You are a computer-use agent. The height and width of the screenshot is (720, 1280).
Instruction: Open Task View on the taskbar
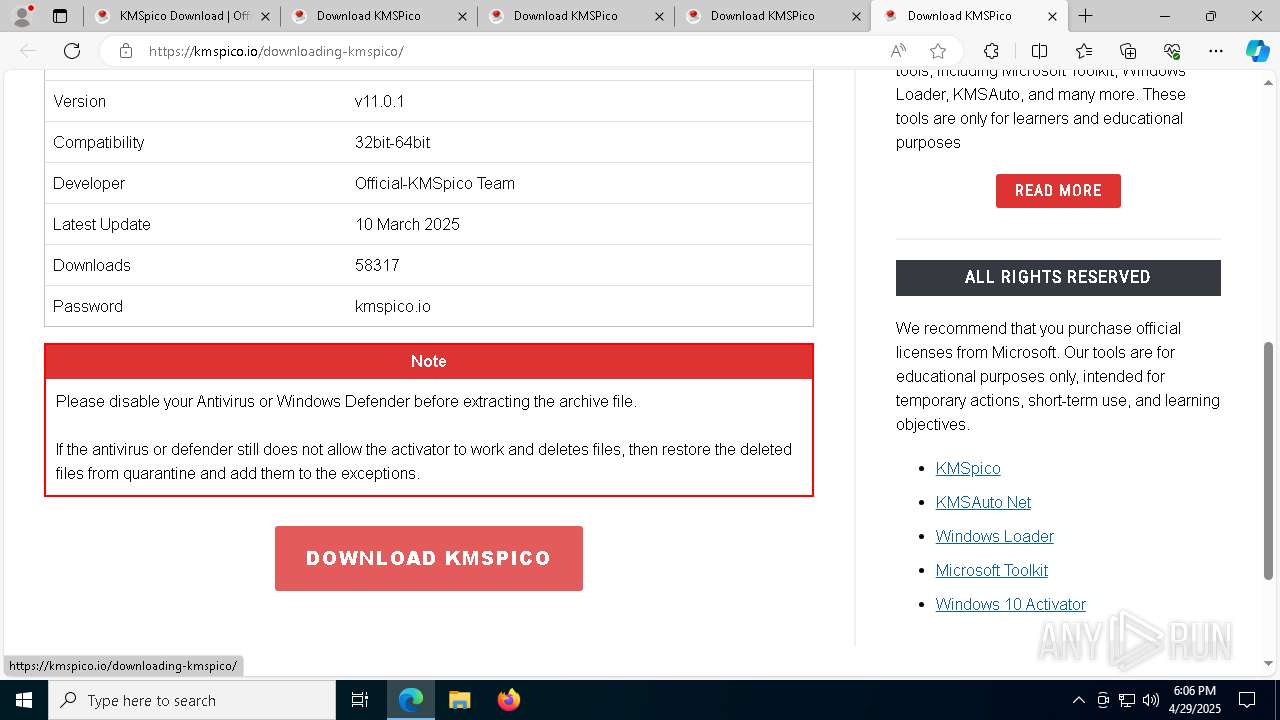tap(360, 700)
